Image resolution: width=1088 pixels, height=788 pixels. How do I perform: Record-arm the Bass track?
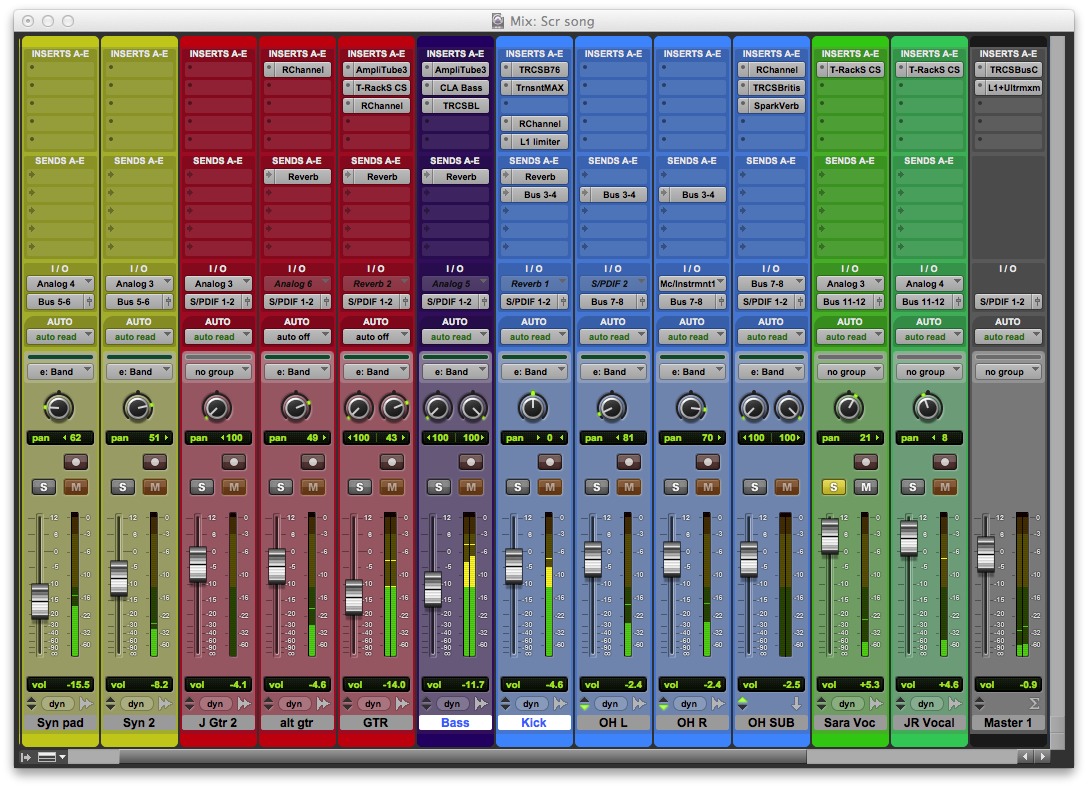click(x=471, y=462)
